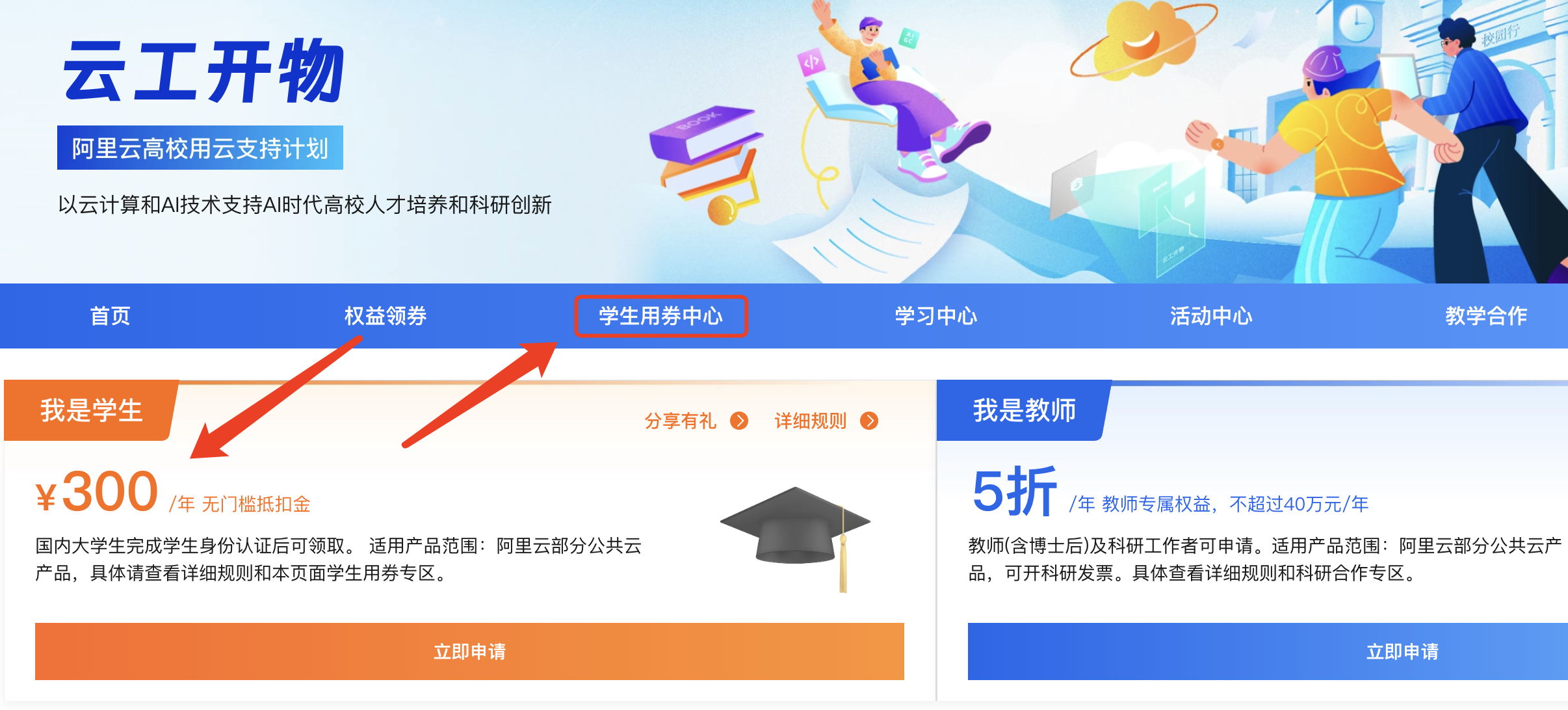
Task: Open the 教学合作 tab
Action: [x=1487, y=316]
